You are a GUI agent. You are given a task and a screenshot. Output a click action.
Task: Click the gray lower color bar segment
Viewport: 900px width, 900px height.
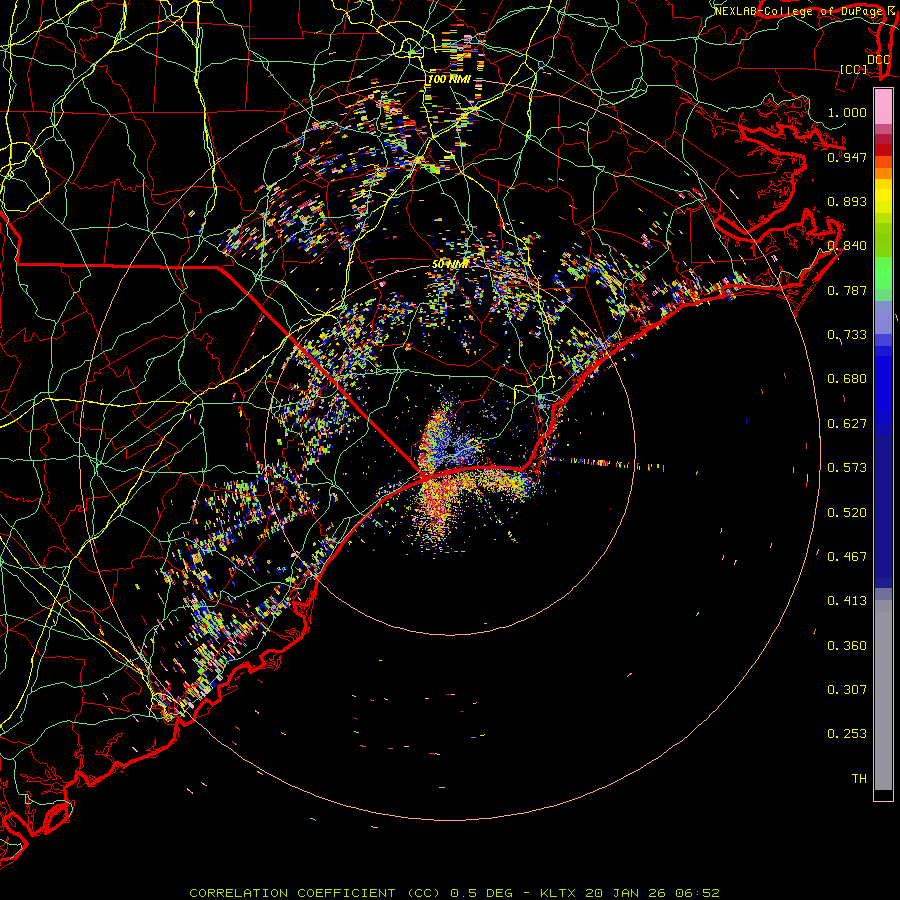(x=883, y=695)
